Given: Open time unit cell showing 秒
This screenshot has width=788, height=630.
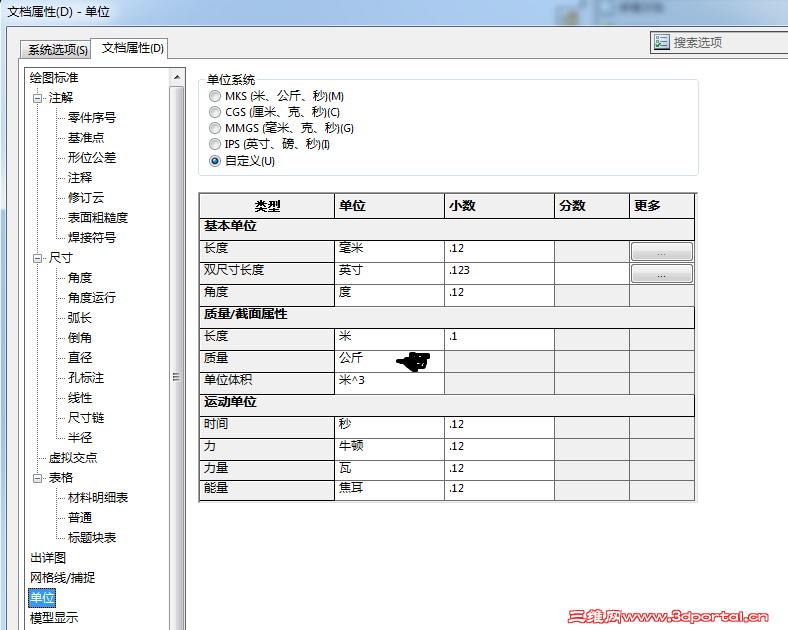Looking at the screenshot, I should (x=389, y=428).
